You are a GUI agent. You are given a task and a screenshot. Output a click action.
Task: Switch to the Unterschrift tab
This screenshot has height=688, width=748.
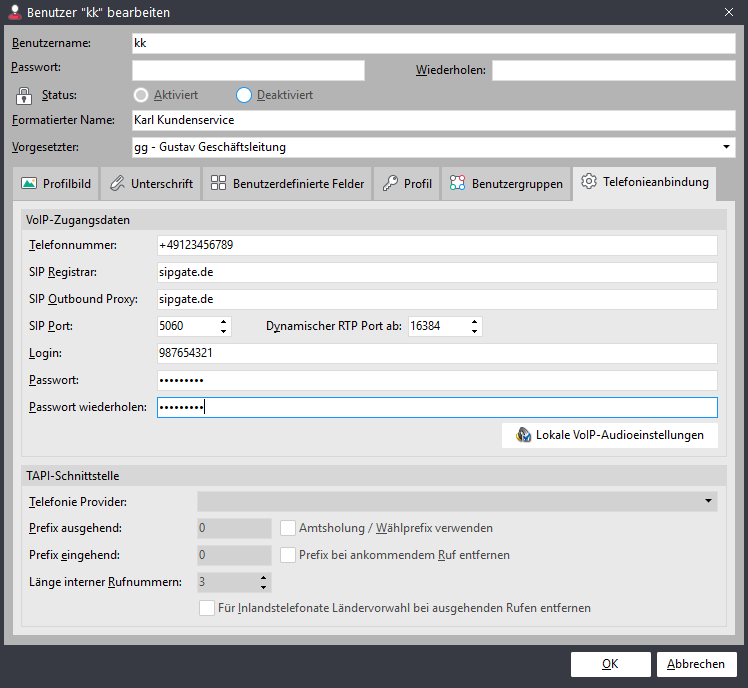151,184
